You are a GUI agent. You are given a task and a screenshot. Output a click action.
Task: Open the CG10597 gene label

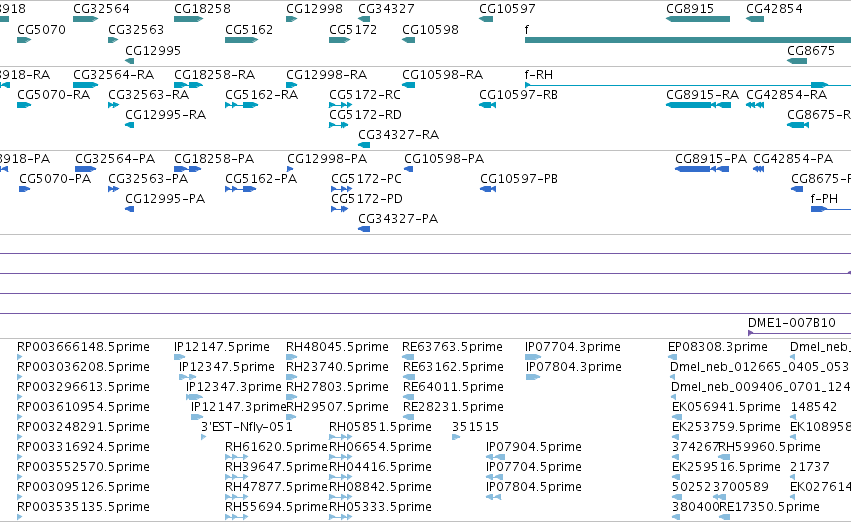click(507, 9)
